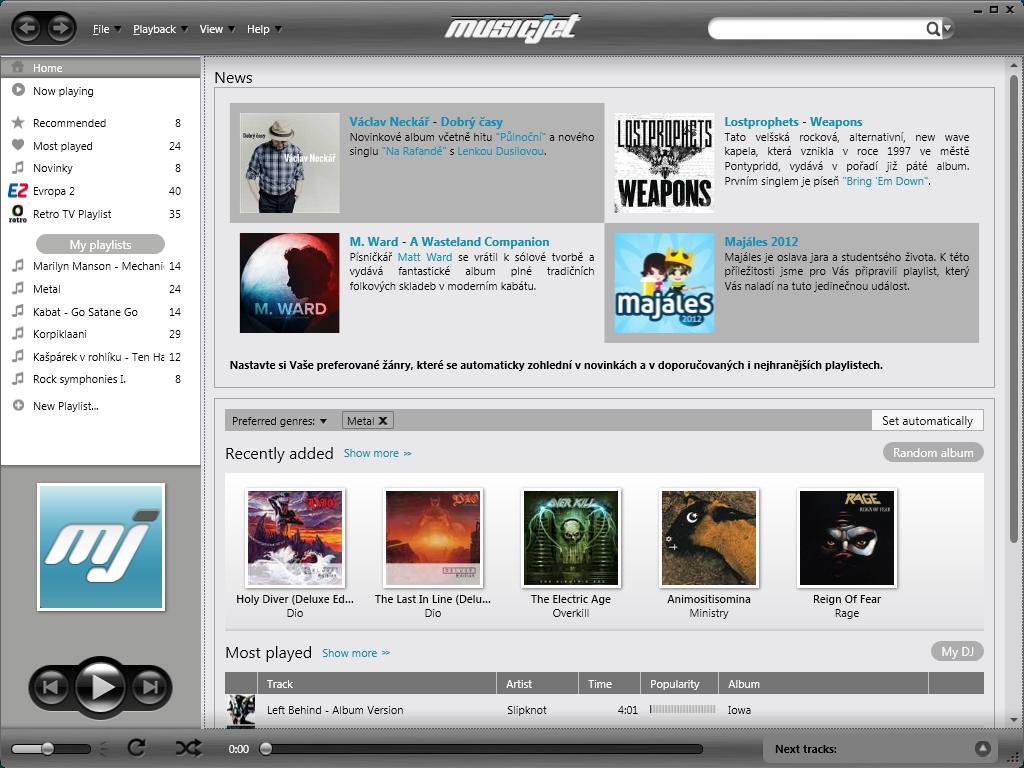This screenshot has height=768, width=1024.
Task: Click the search magnifier icon
Action: [933, 29]
